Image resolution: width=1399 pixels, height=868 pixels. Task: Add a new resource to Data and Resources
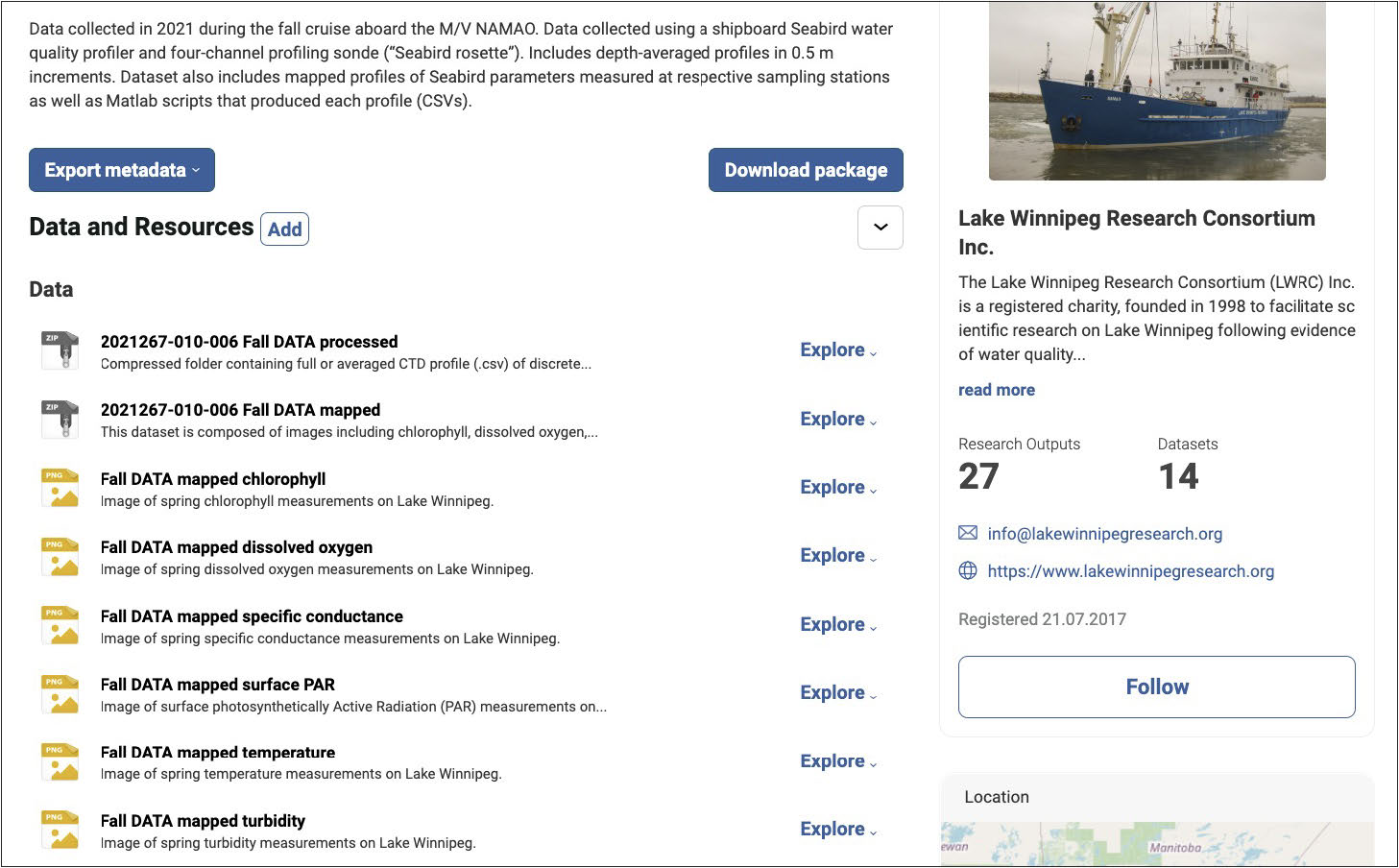[284, 229]
